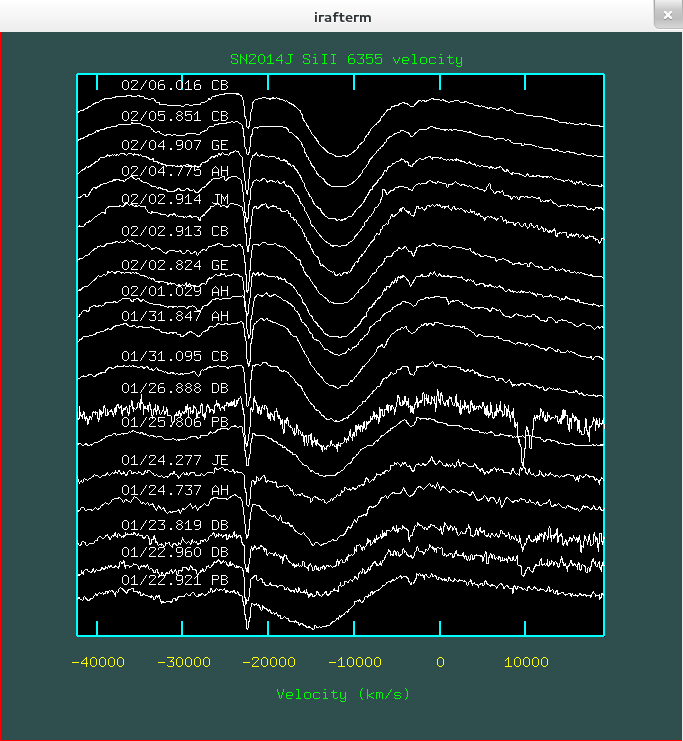This screenshot has height=741, width=683.
Task: Select the 02/05.851 CB spectrum label
Action: coord(175,116)
